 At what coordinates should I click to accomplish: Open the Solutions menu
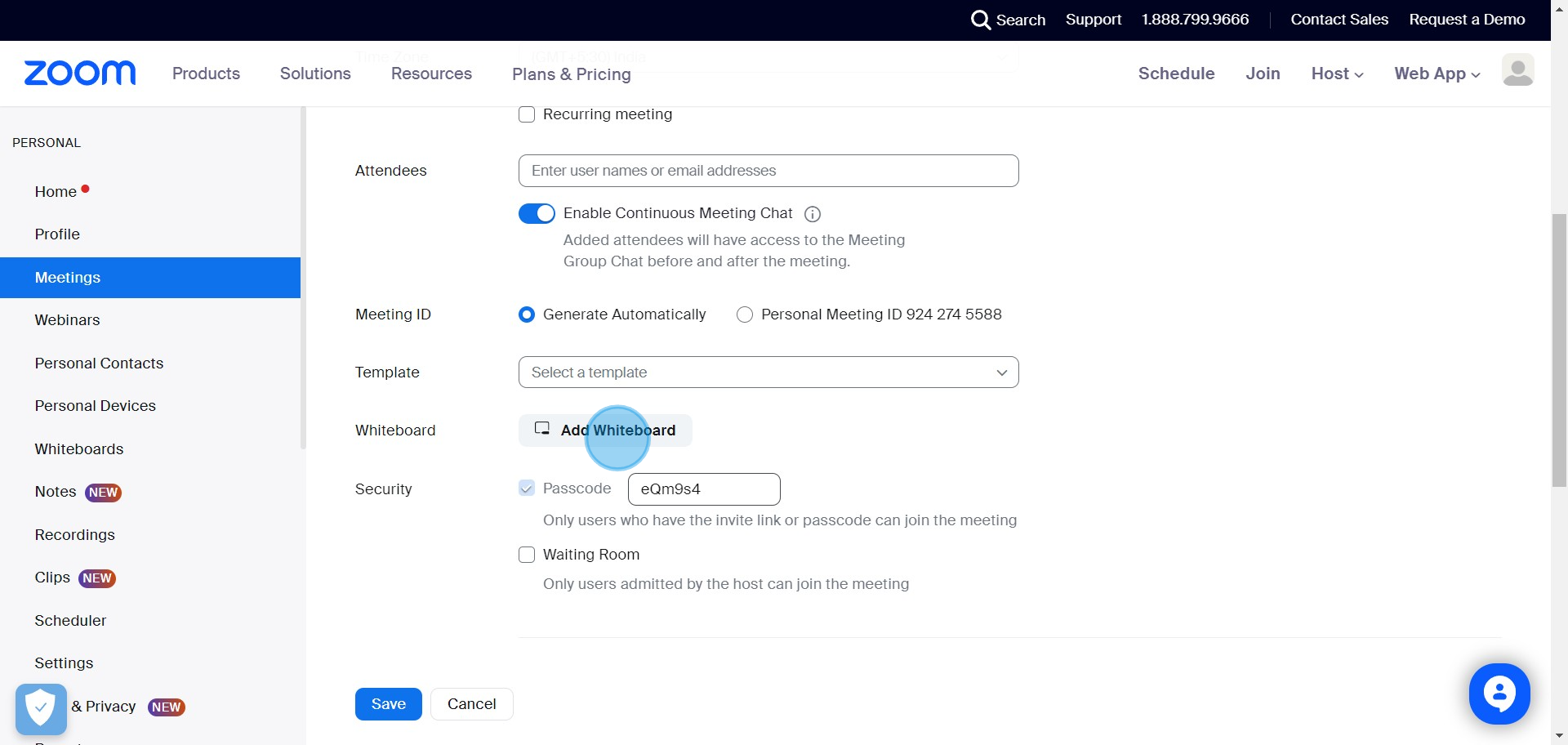pos(315,74)
